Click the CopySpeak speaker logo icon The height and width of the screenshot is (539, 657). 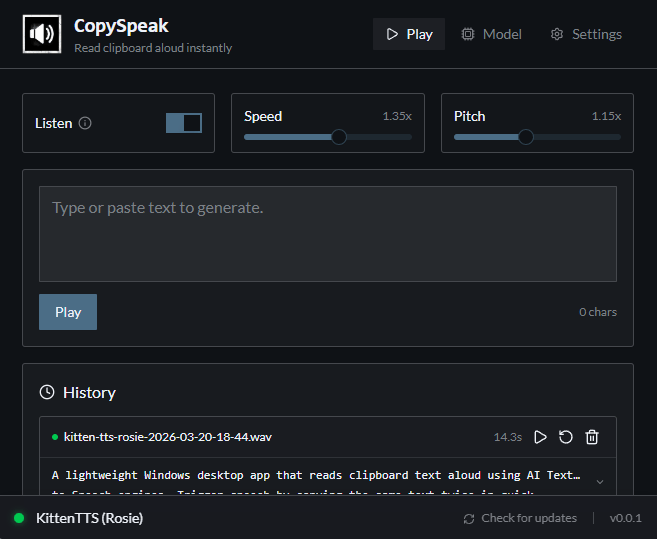coord(42,34)
